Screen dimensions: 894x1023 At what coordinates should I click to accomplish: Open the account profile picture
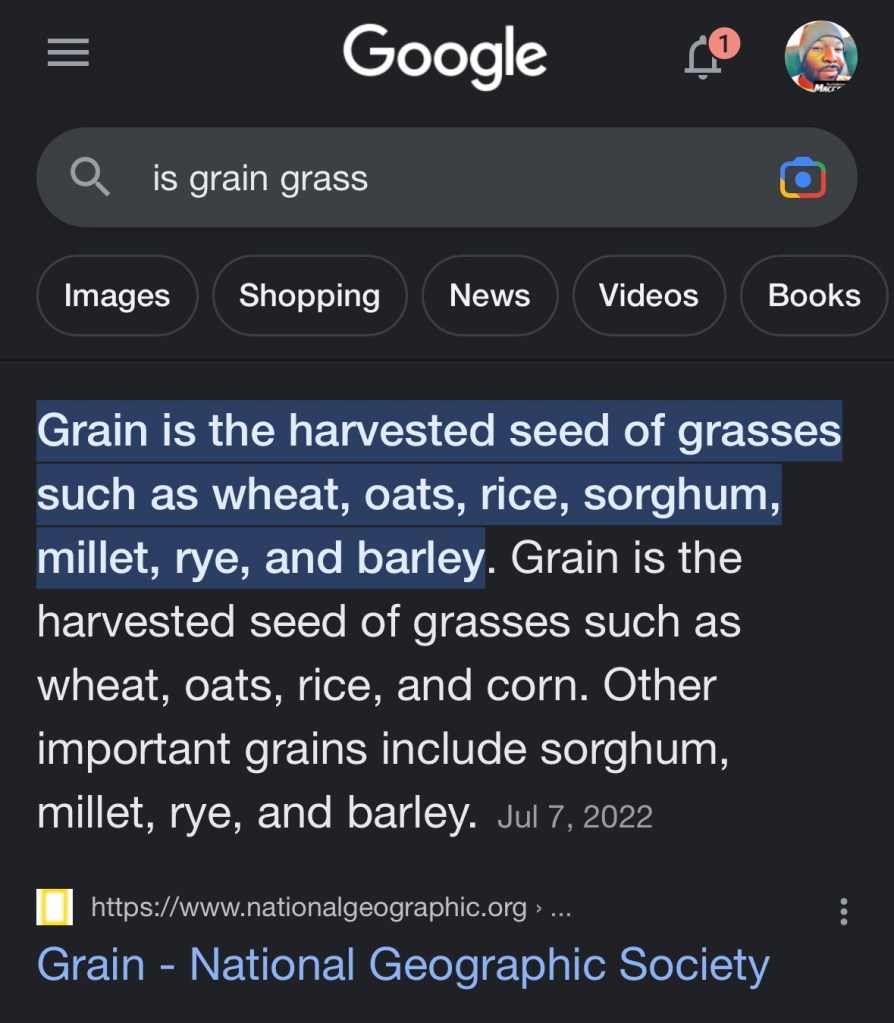[x=820, y=56]
